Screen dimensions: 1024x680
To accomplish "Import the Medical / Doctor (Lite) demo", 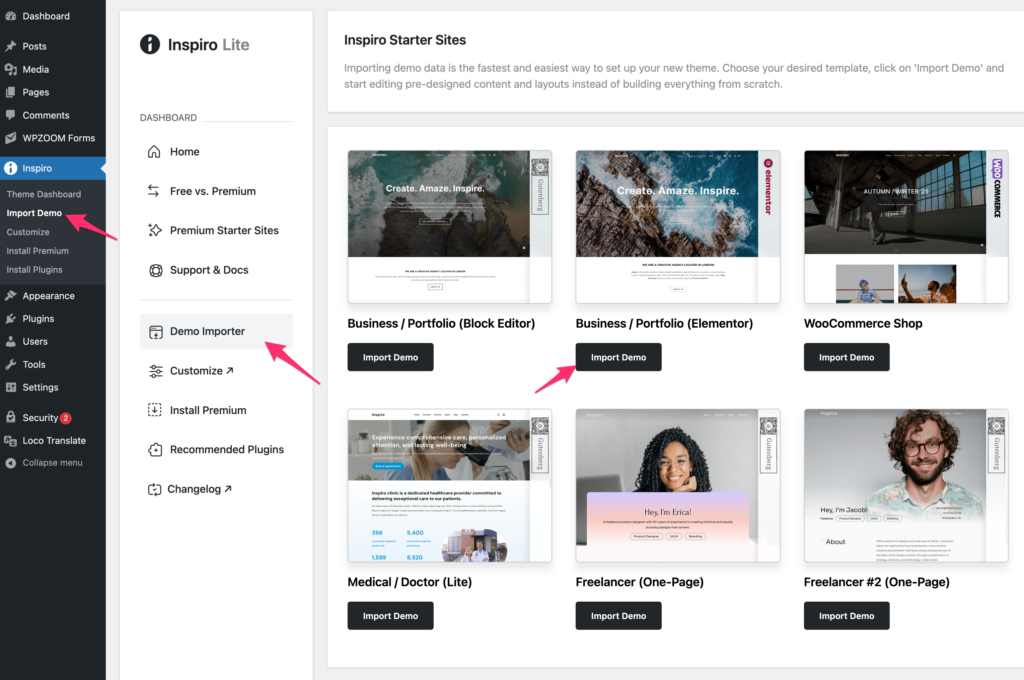I will [x=391, y=616].
